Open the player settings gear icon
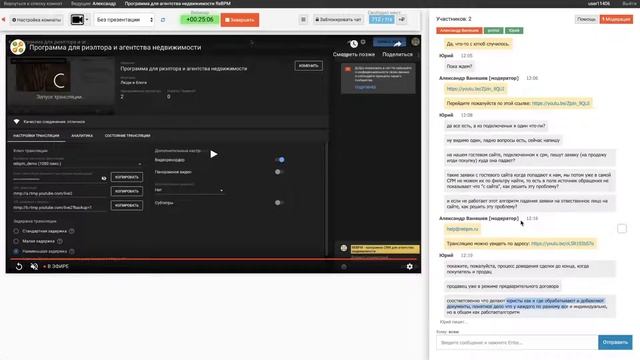This screenshot has height=360, width=640. point(409,267)
